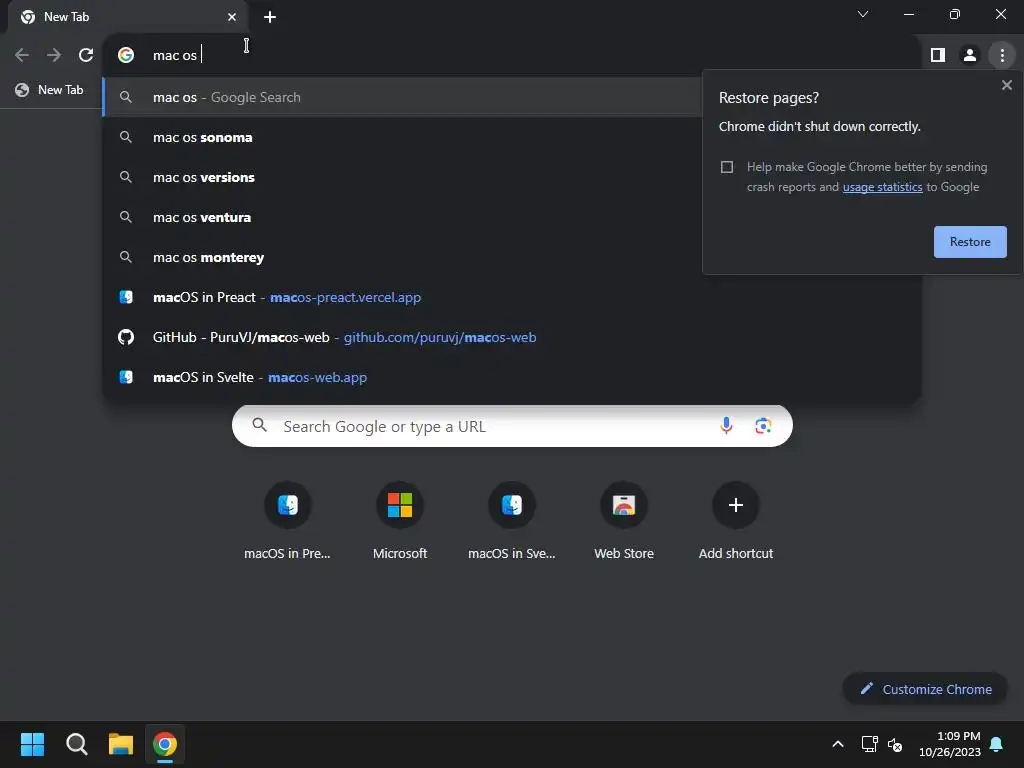The width and height of the screenshot is (1024, 768).
Task: Click search icon beside 'mac os sonoma'
Action: click(126, 137)
